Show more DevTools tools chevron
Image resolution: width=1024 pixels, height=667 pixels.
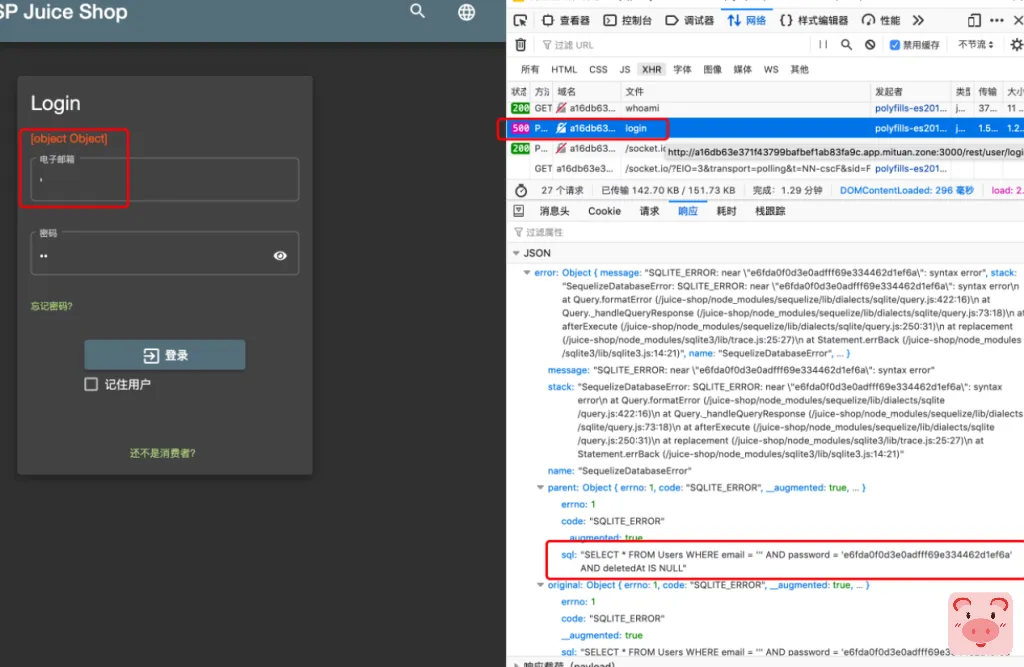(x=918, y=20)
